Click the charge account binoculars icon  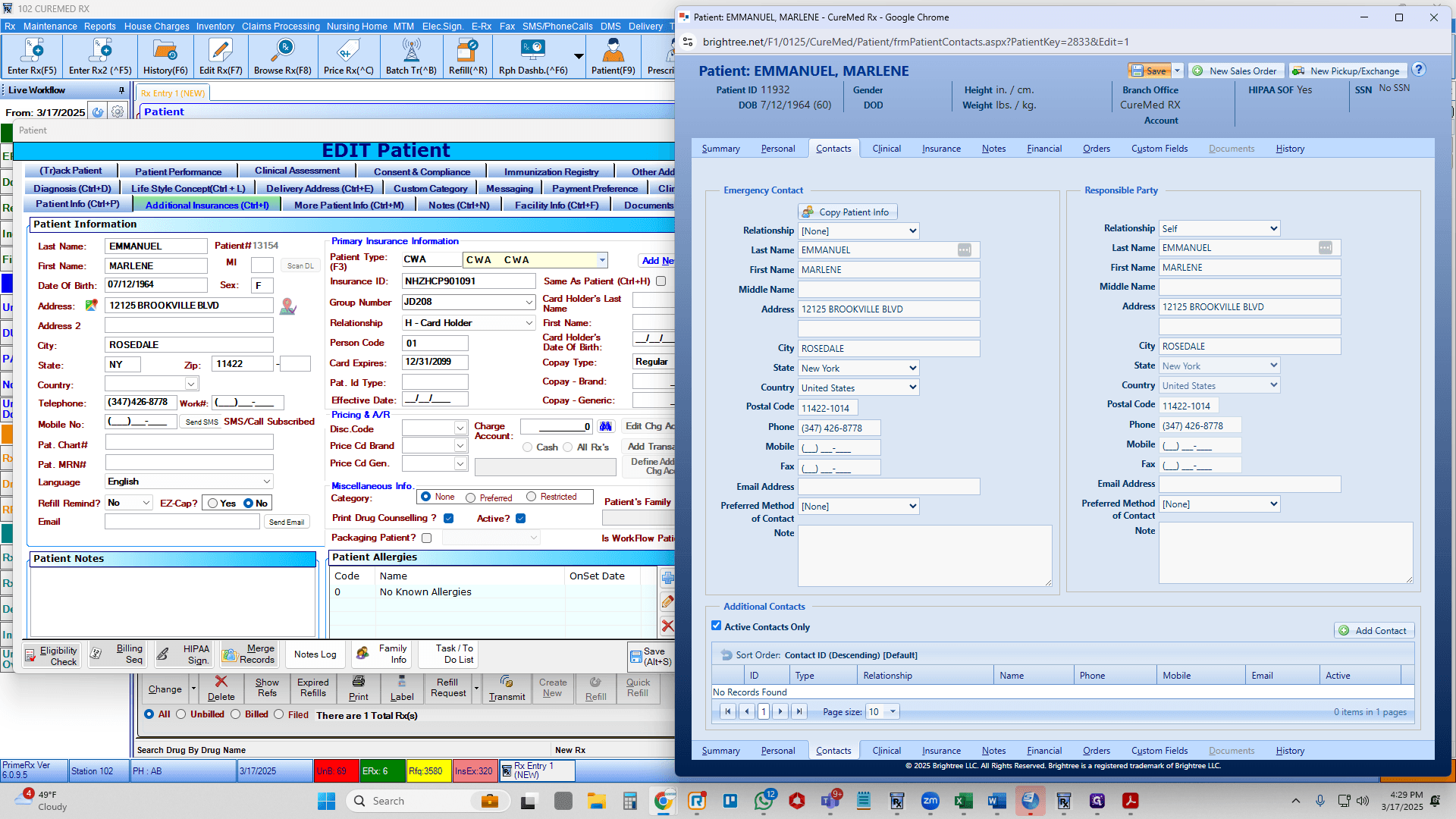(605, 426)
